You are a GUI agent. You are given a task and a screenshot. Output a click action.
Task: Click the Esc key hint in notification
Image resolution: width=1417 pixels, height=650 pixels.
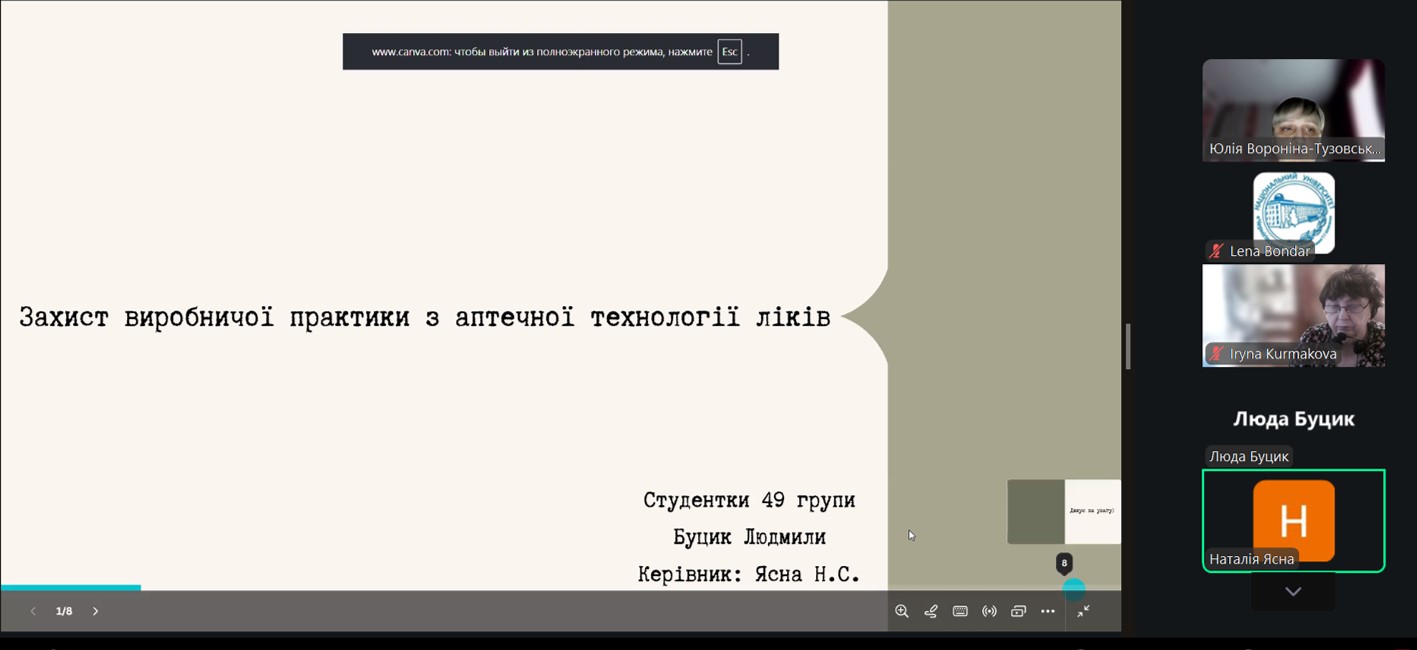pos(730,52)
